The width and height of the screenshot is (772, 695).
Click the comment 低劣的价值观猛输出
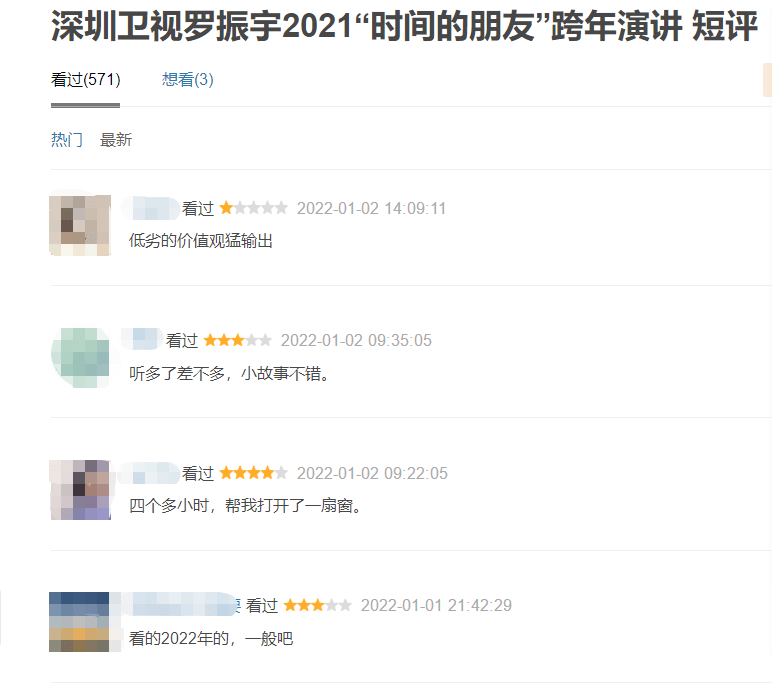201,241
